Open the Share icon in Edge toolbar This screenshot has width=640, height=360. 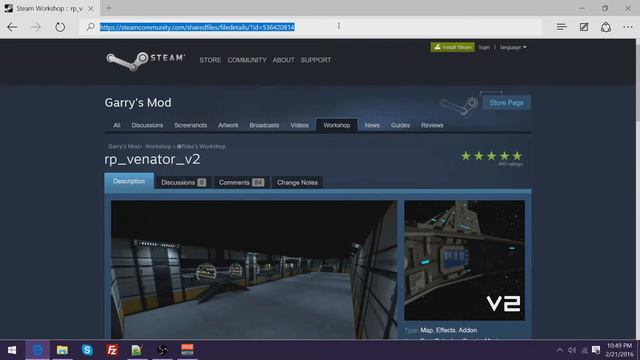click(606, 27)
